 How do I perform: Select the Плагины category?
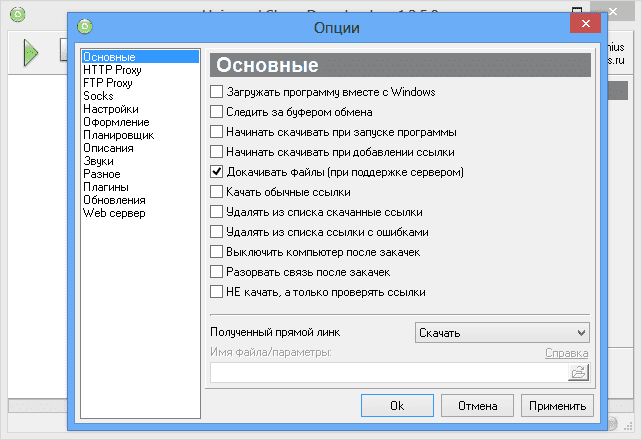[x=106, y=187]
